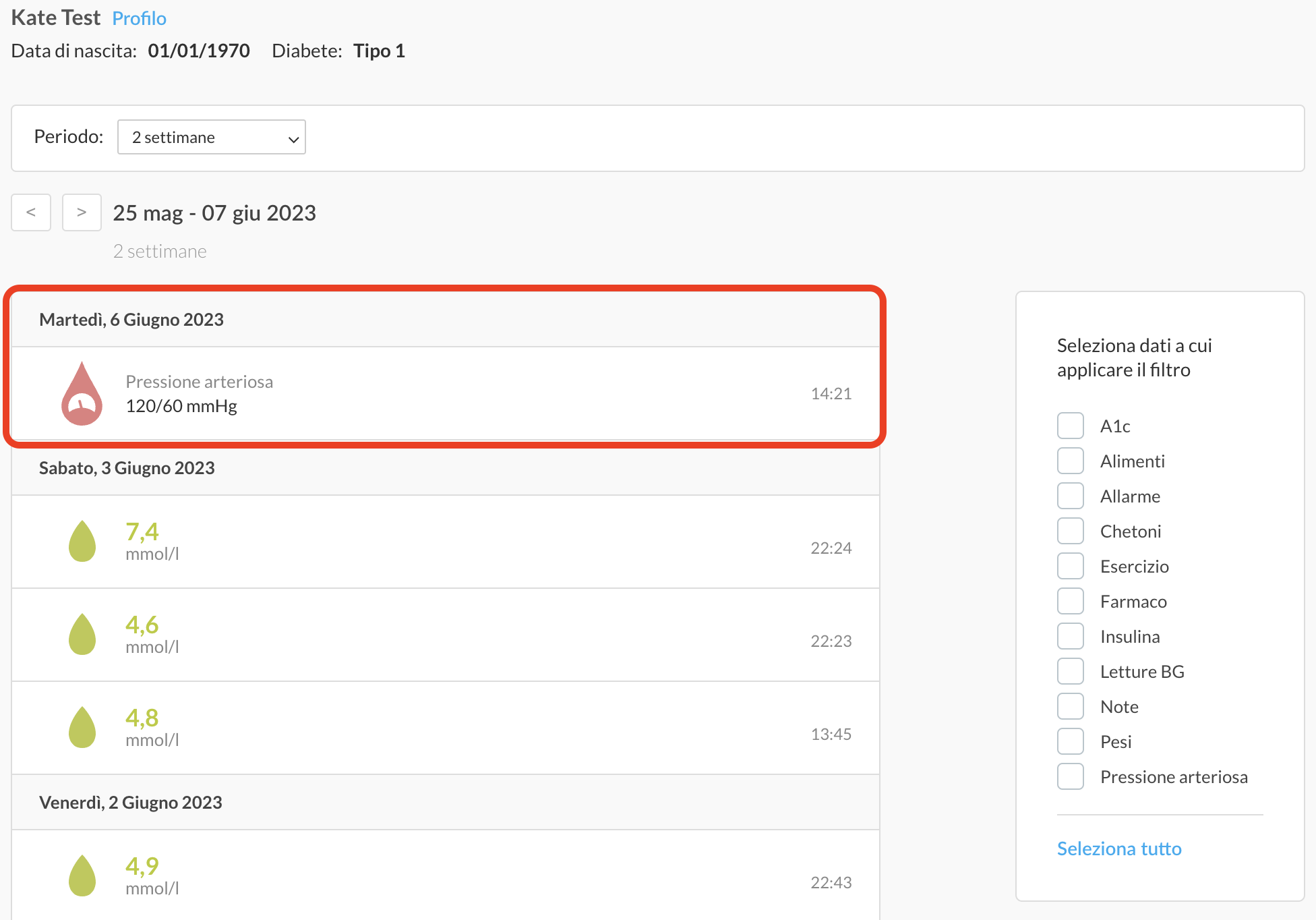
Task: Go to next period with the > arrow
Action: coord(82,212)
